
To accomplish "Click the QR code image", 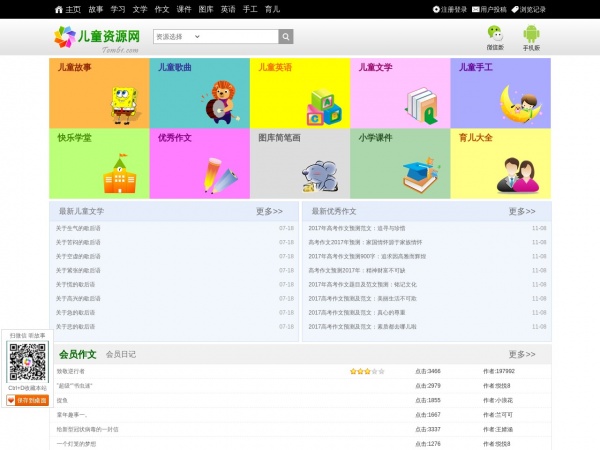I will 27,362.
